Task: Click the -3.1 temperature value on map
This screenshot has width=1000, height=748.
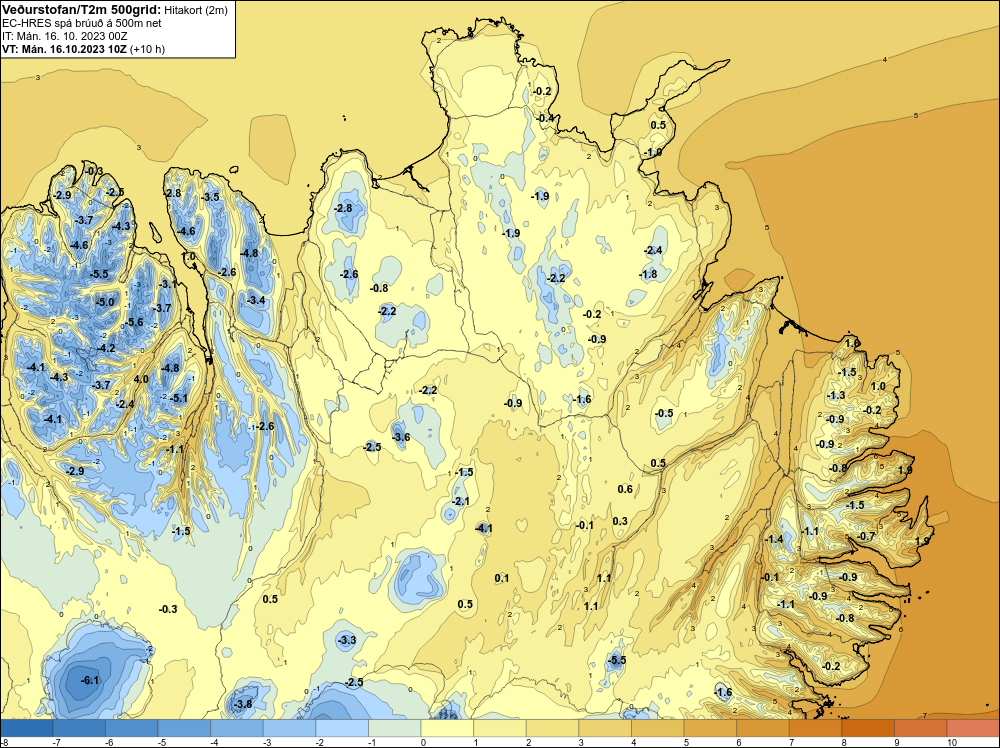Action: coord(168,284)
